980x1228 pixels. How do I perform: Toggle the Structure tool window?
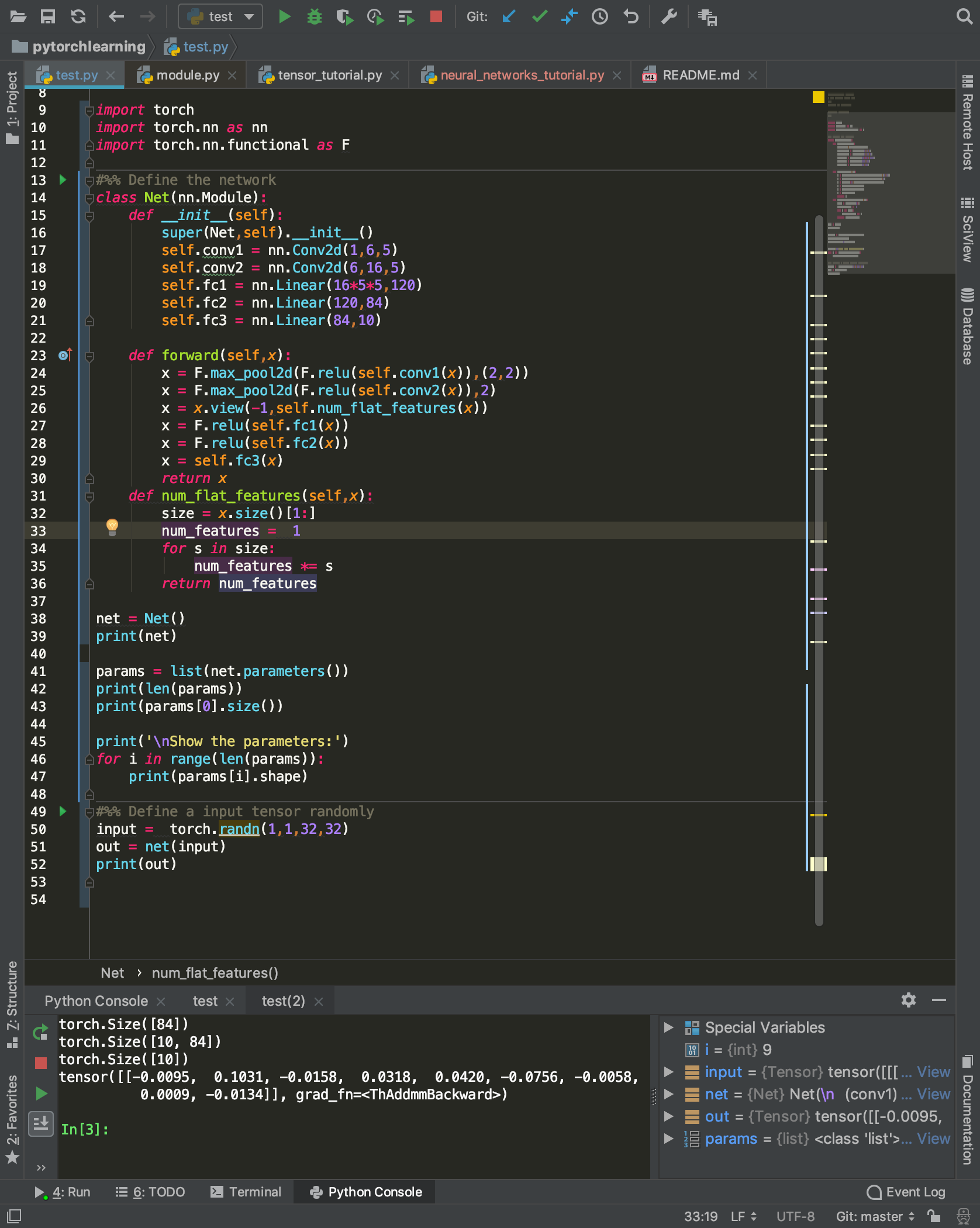tap(12, 1005)
